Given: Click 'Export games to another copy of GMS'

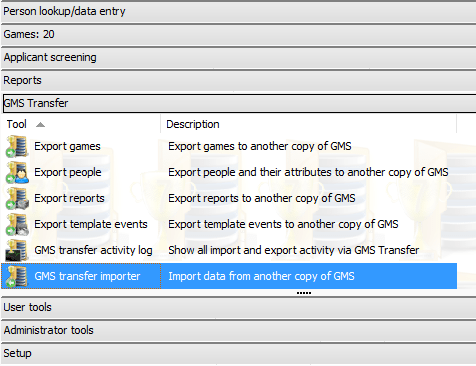Looking at the screenshot, I should [x=260, y=146].
